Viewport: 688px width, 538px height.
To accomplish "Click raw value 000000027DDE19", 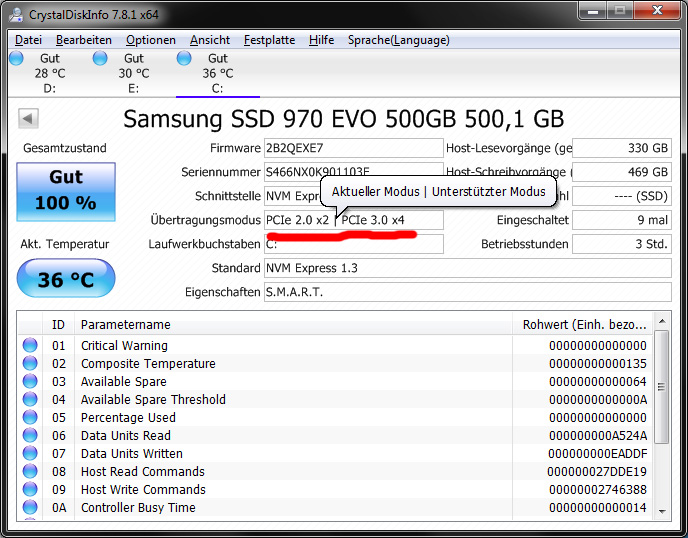I will point(597,471).
